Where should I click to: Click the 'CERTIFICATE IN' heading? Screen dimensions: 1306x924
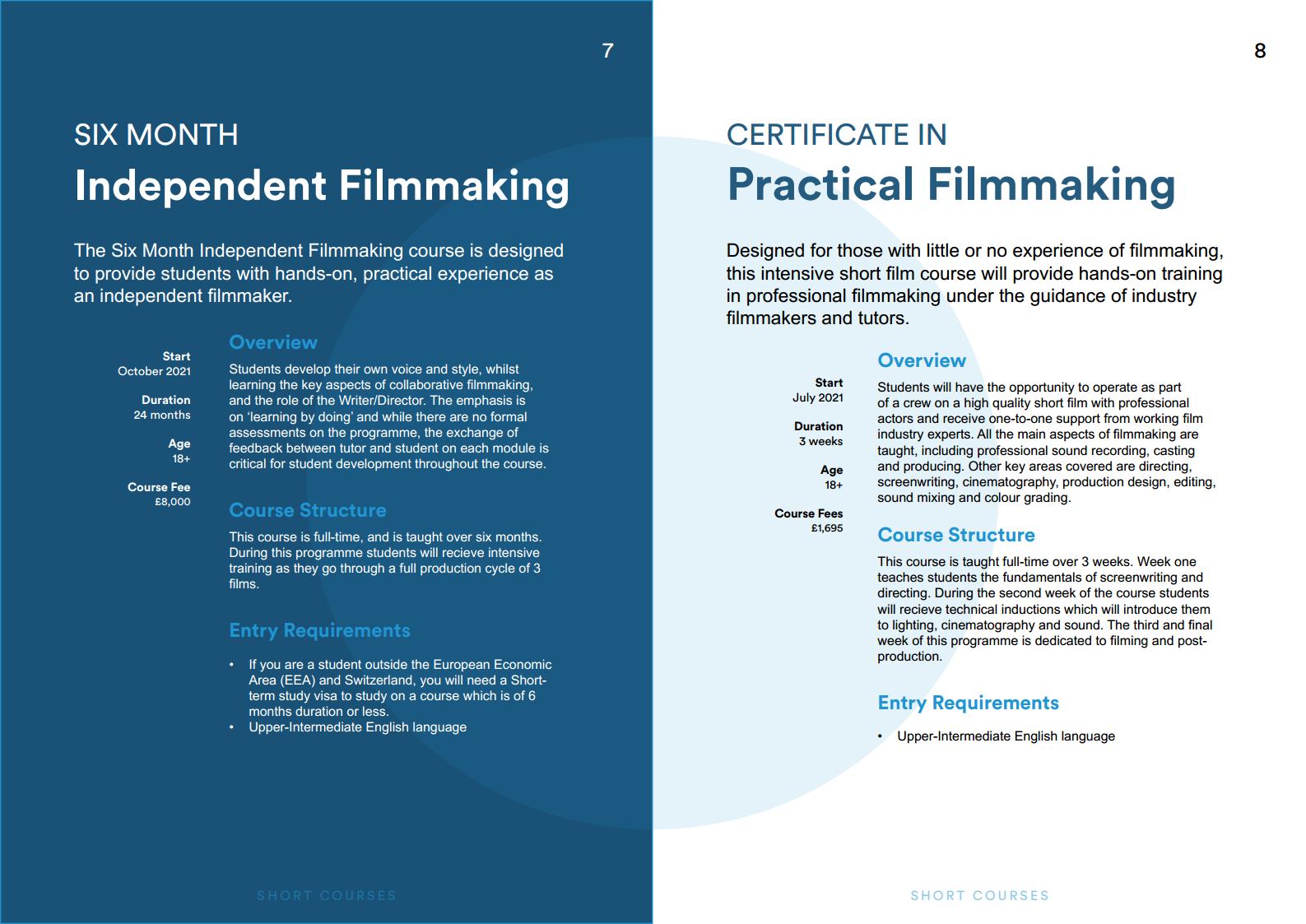837,135
